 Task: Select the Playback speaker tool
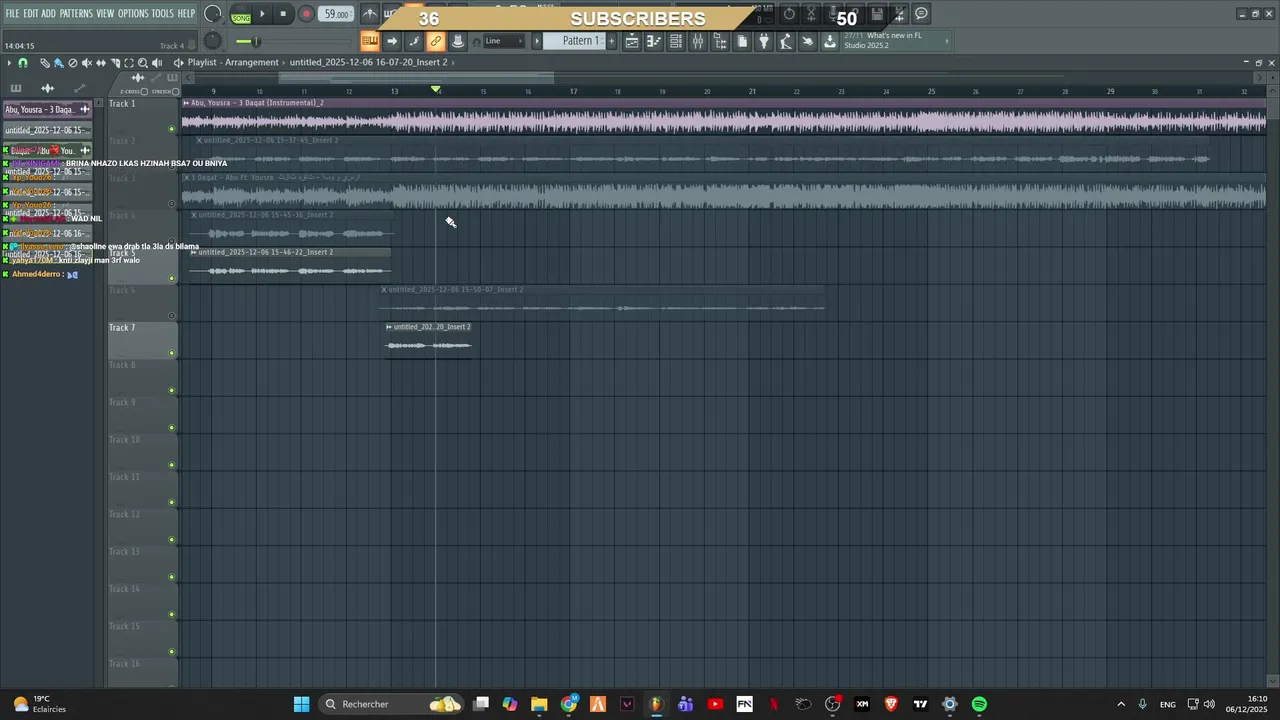point(157,63)
